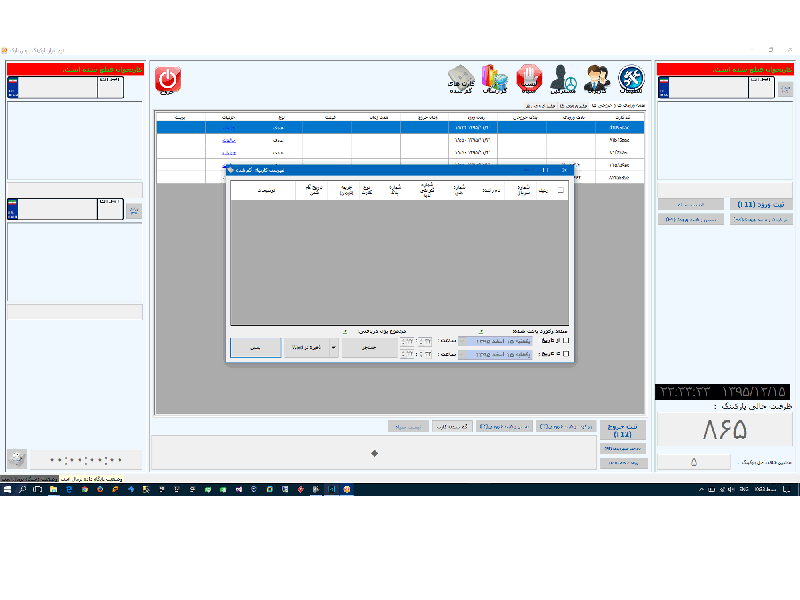
Task: Toggle the select-all checkbox in grid header
Action: 560,189
